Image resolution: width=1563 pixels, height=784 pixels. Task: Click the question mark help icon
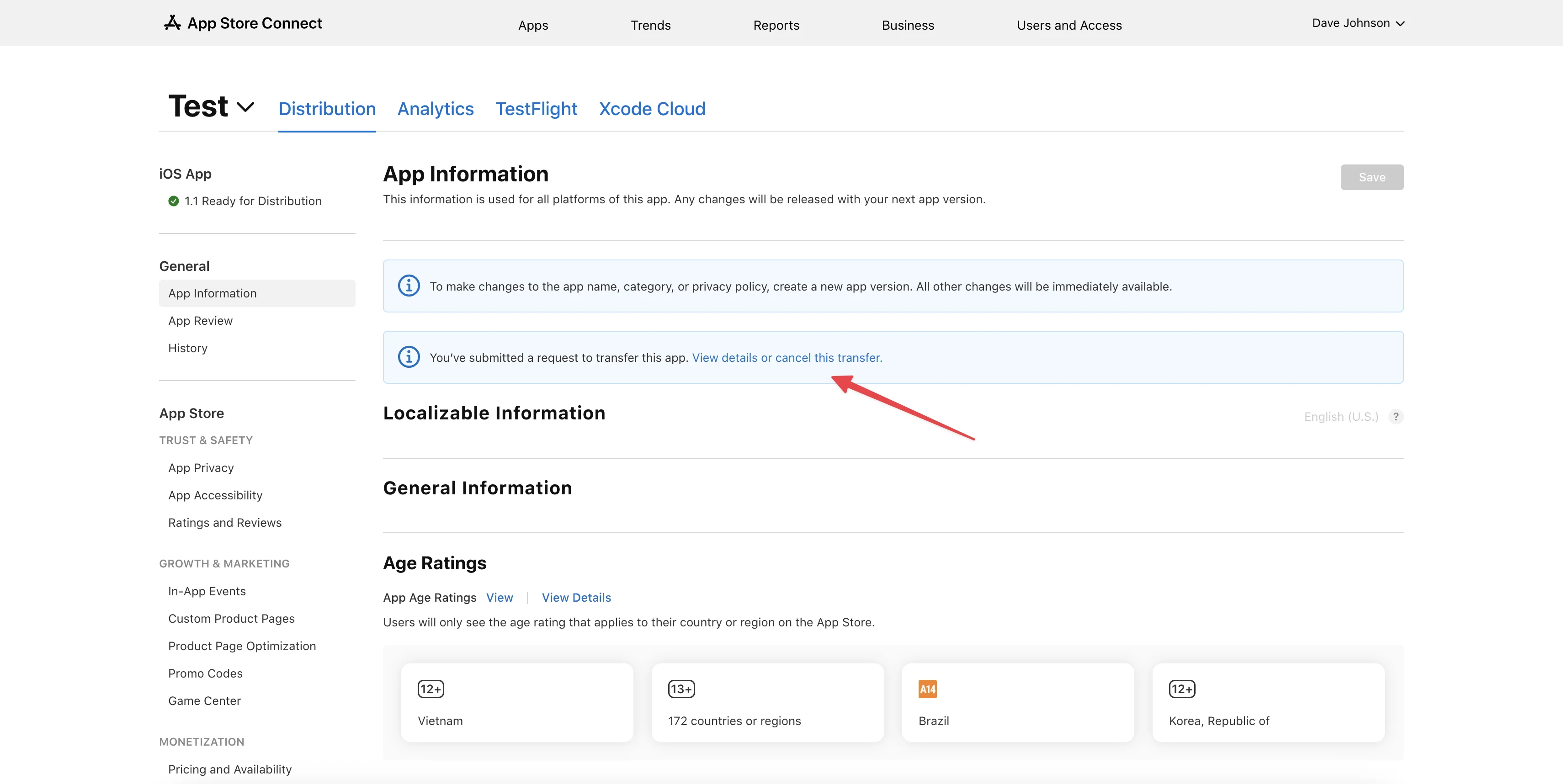coord(1396,417)
